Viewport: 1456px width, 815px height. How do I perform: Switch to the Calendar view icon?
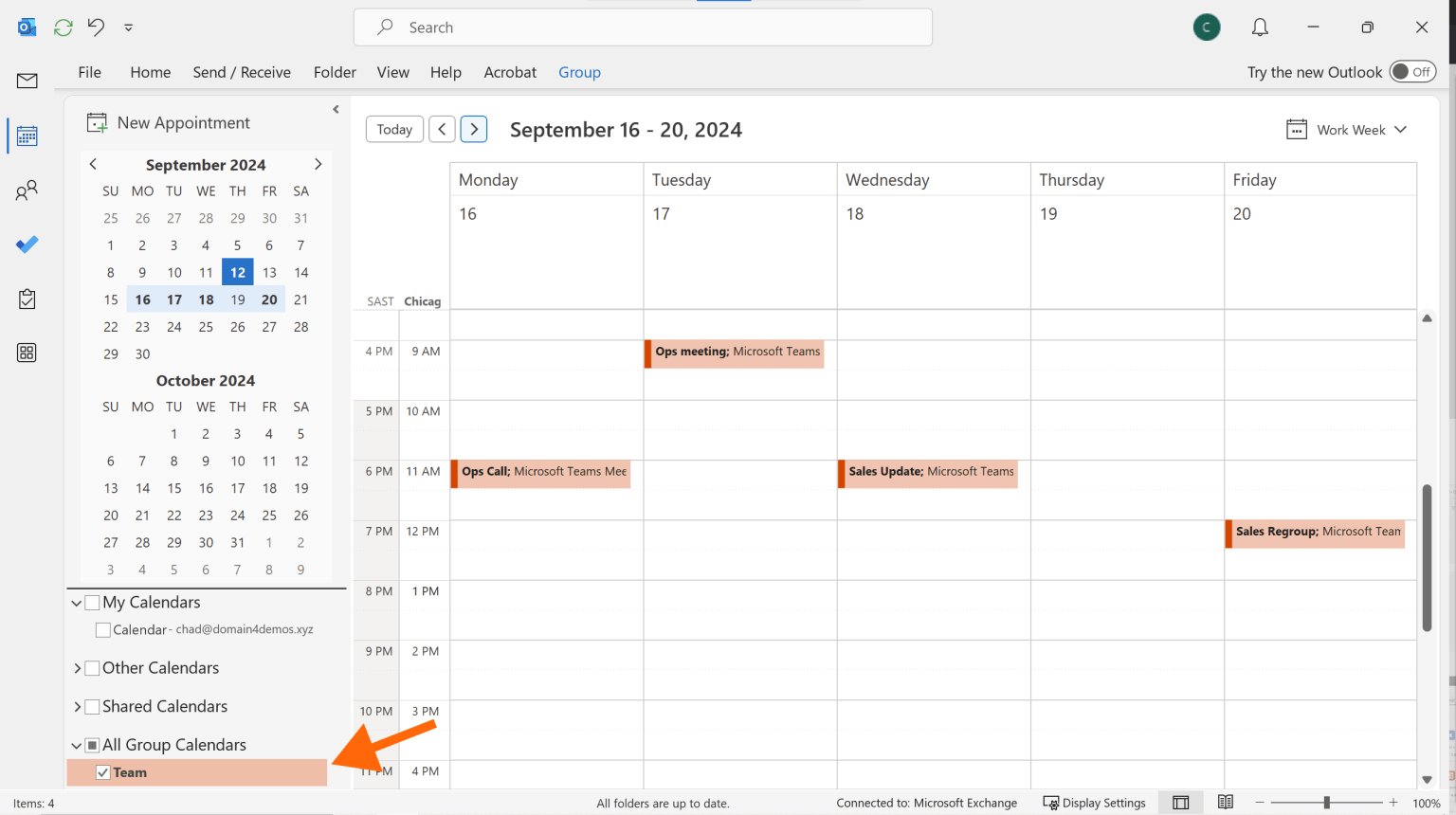point(27,136)
